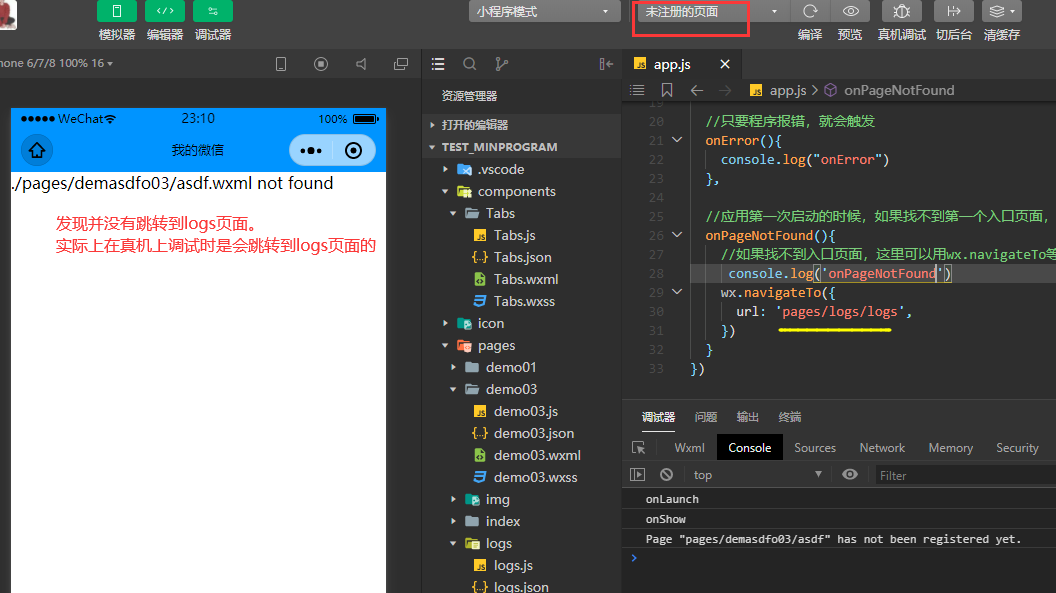Click the circle close button in simulator capsule
This screenshot has width=1056, height=593.
pyautogui.click(x=354, y=150)
